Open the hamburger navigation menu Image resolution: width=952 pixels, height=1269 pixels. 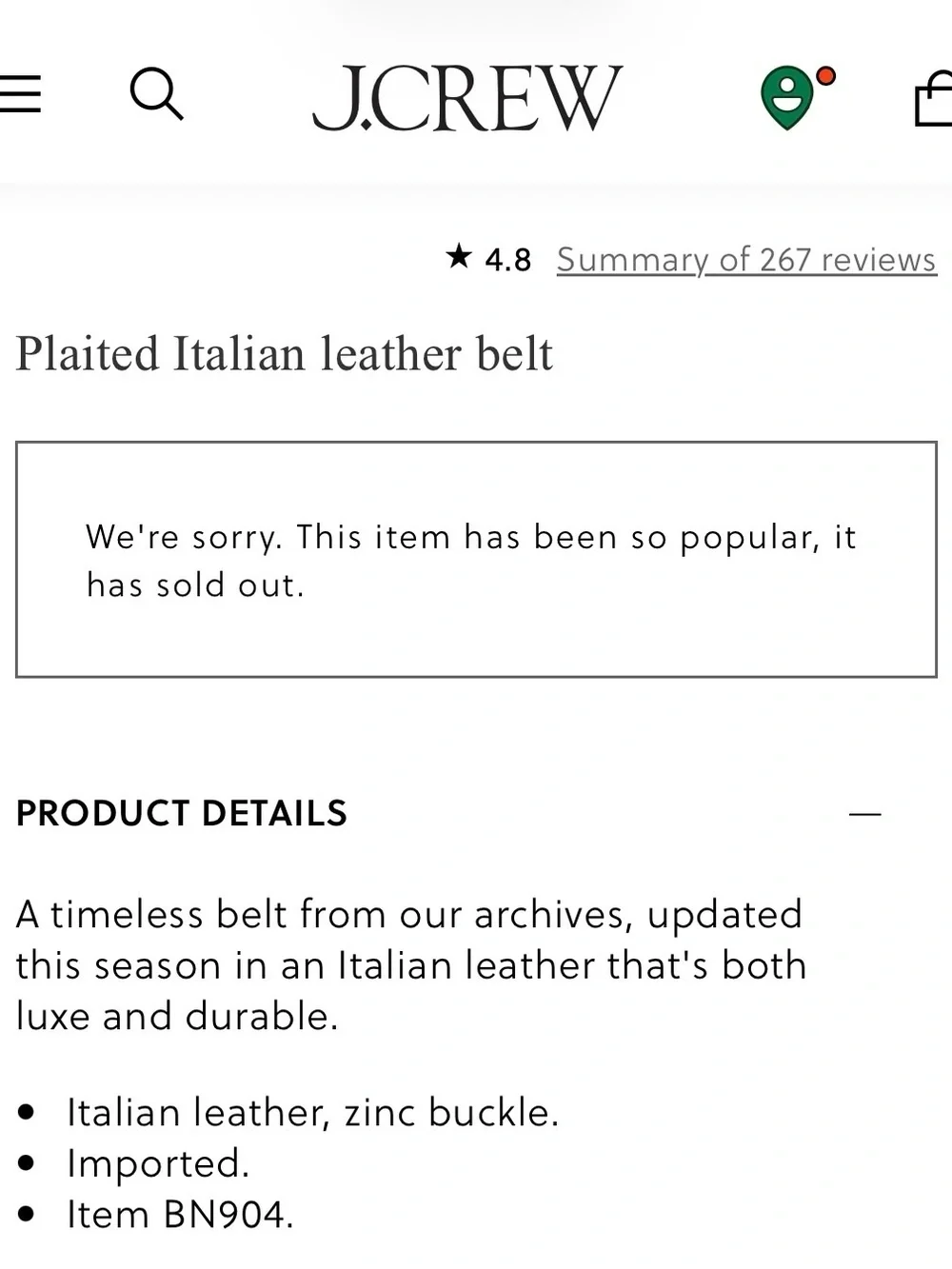[x=19, y=93]
